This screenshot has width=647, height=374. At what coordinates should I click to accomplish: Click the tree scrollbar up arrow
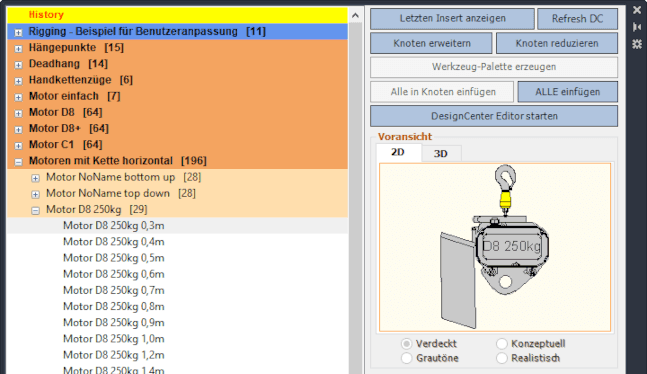(355, 16)
